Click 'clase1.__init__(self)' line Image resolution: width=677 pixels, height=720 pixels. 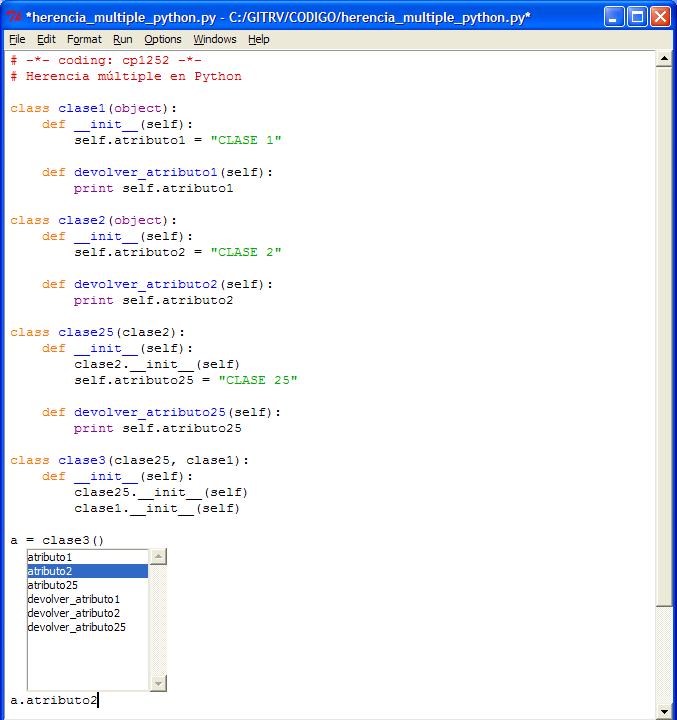(x=157, y=509)
